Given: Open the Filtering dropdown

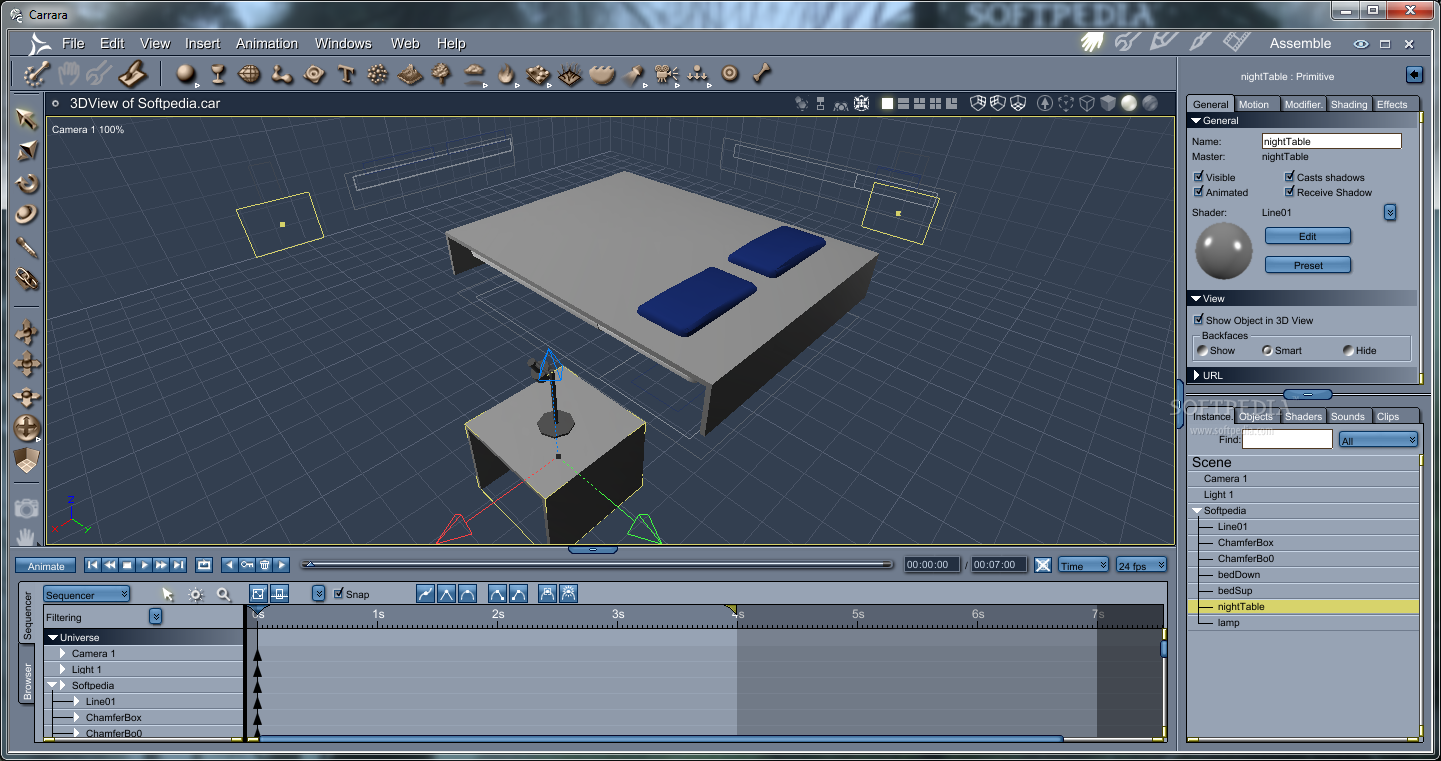Looking at the screenshot, I should [156, 617].
